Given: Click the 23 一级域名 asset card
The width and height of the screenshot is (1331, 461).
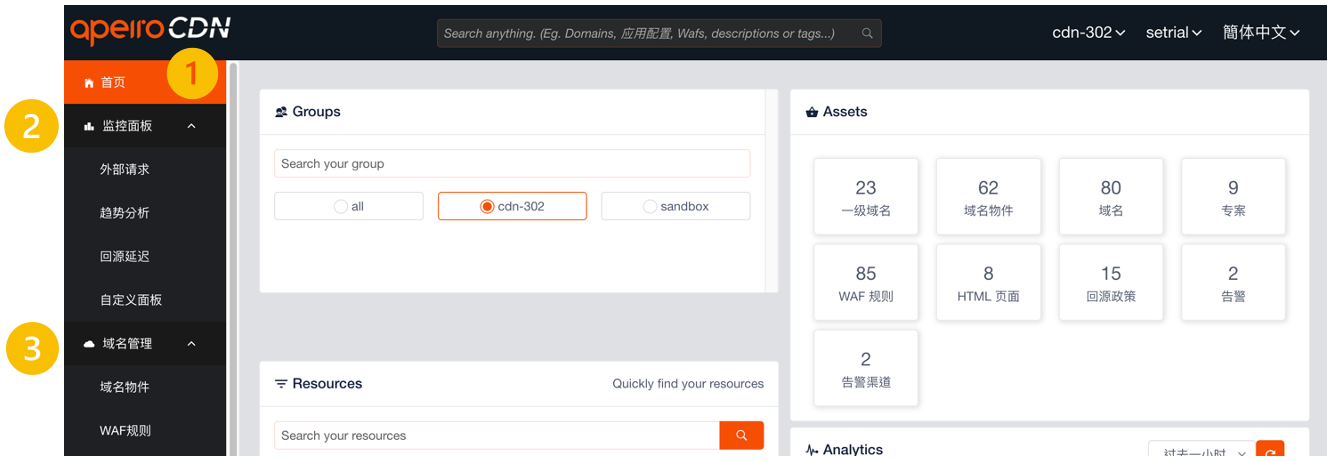Looking at the screenshot, I should [x=865, y=196].
